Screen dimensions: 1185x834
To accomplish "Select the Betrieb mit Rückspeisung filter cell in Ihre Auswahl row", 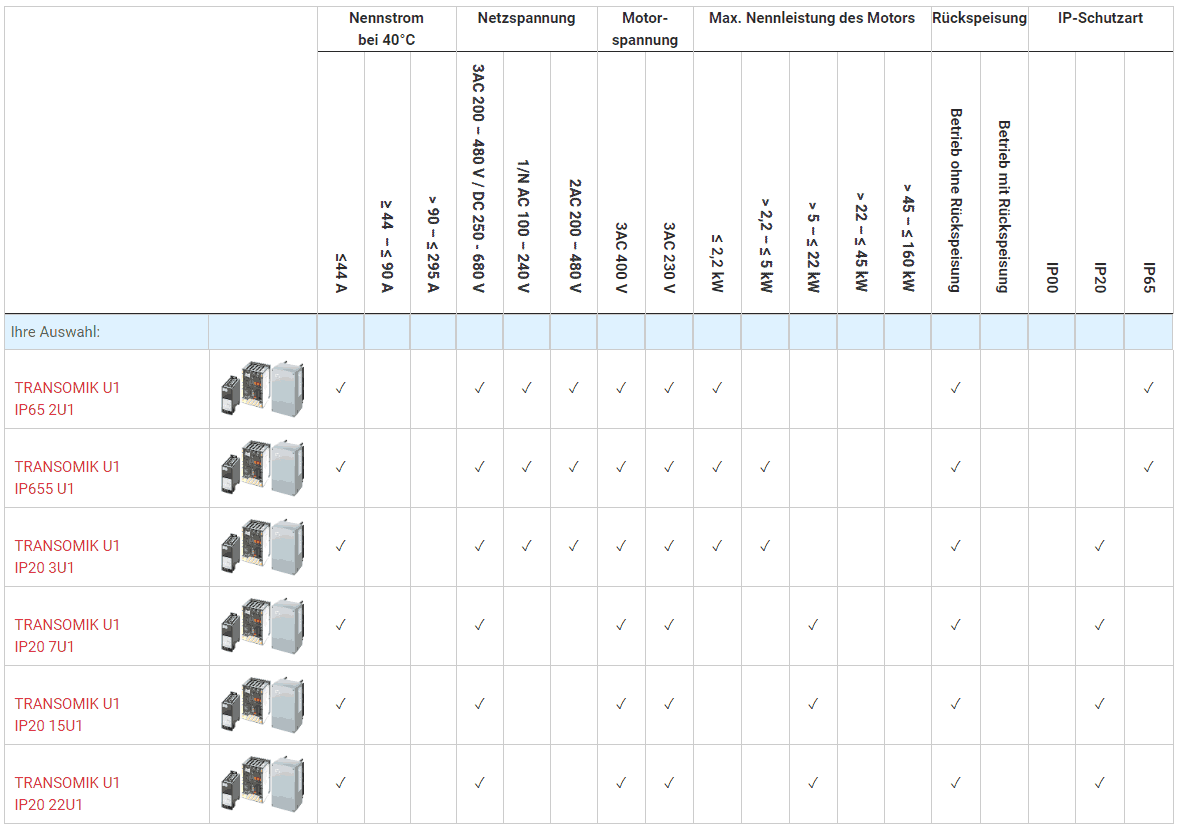I will click(x=1004, y=332).
